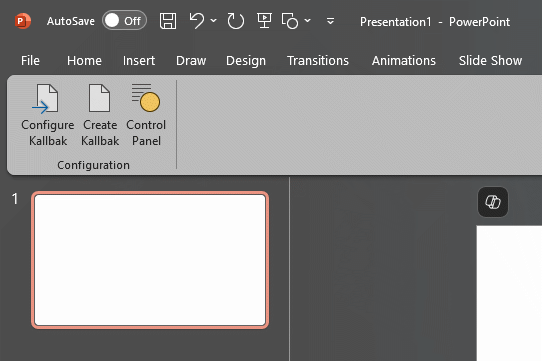Open the Kallbak Control Panel
542x361 pixels.
click(x=146, y=115)
